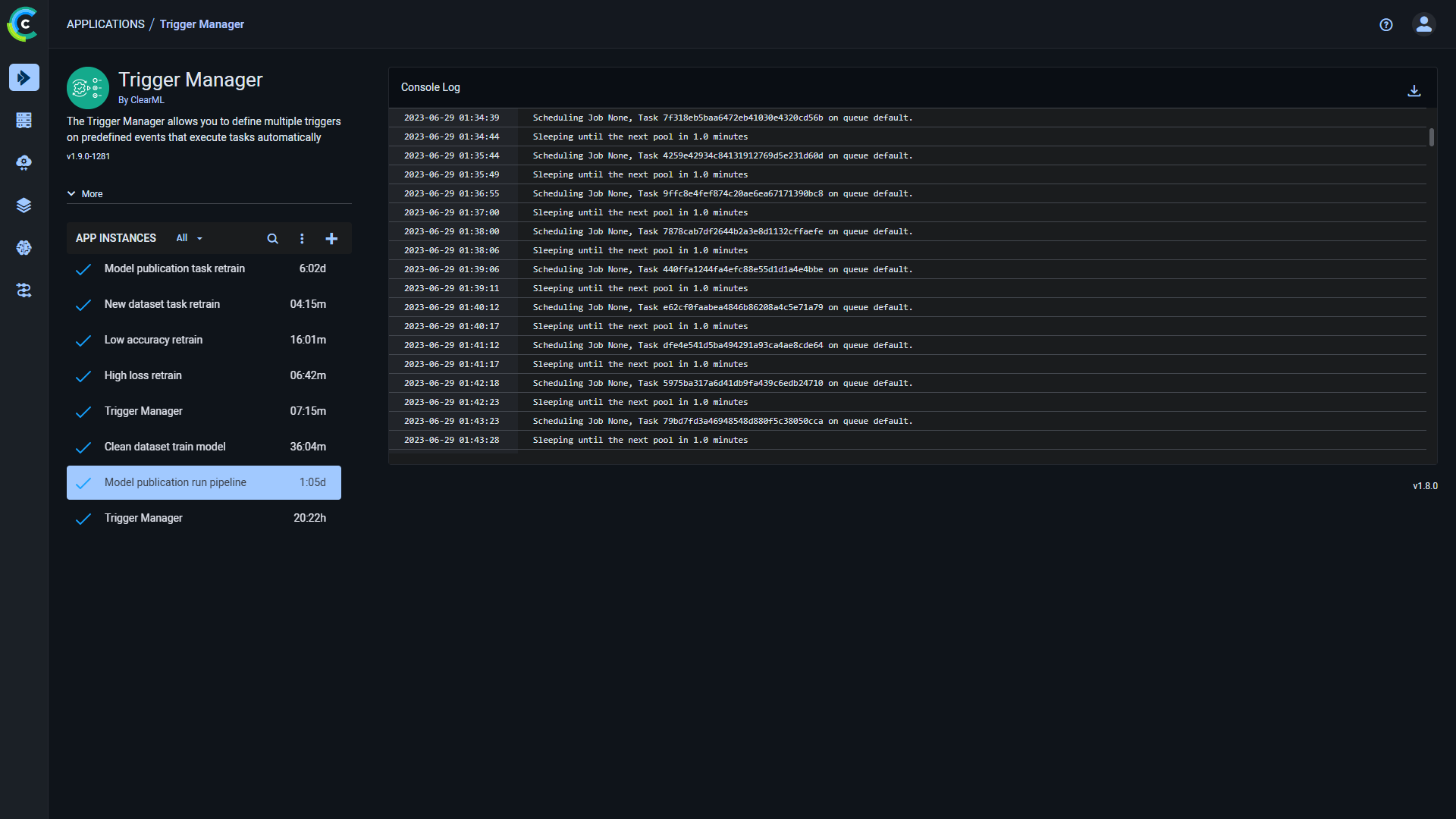This screenshot has height=819, width=1456.
Task: Select the All instances dropdown filter
Action: click(x=187, y=238)
